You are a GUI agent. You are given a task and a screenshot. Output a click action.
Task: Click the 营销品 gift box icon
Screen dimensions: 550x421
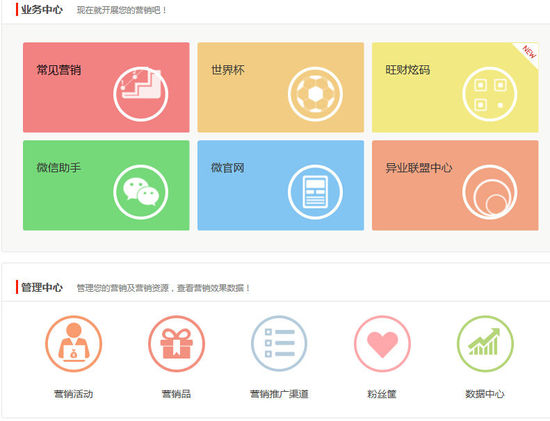176,344
